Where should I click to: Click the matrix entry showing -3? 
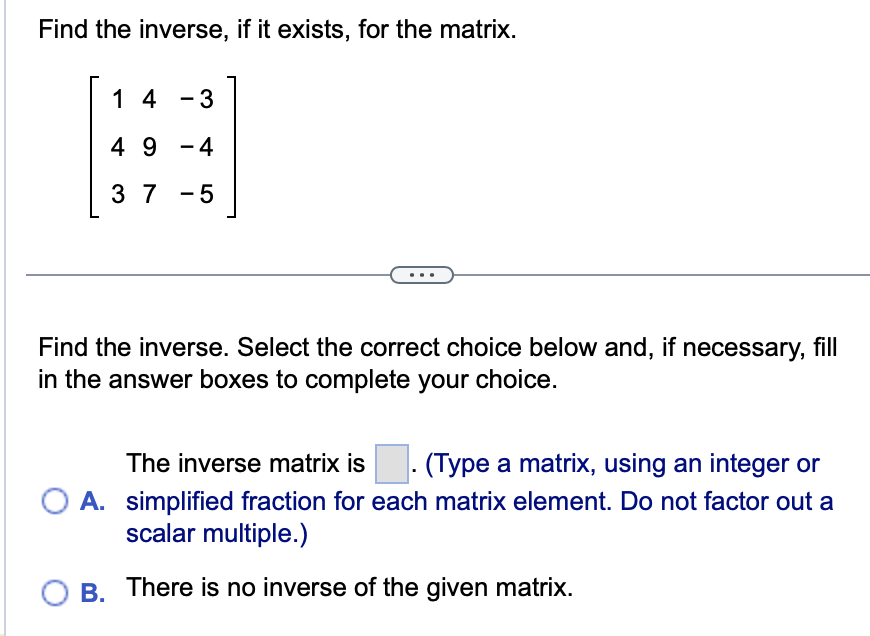point(199,100)
